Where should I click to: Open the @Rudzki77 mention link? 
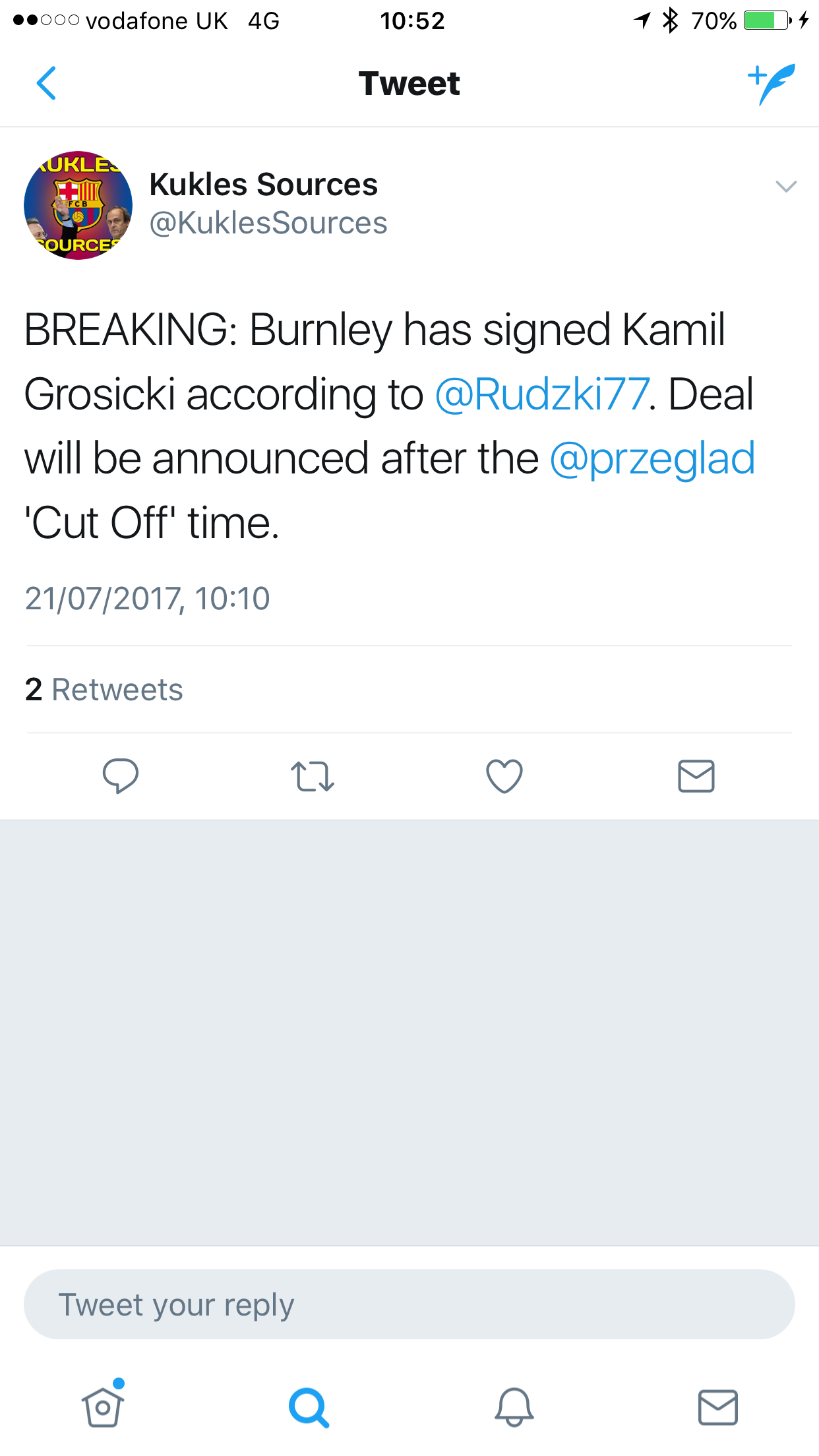pyautogui.click(x=542, y=394)
